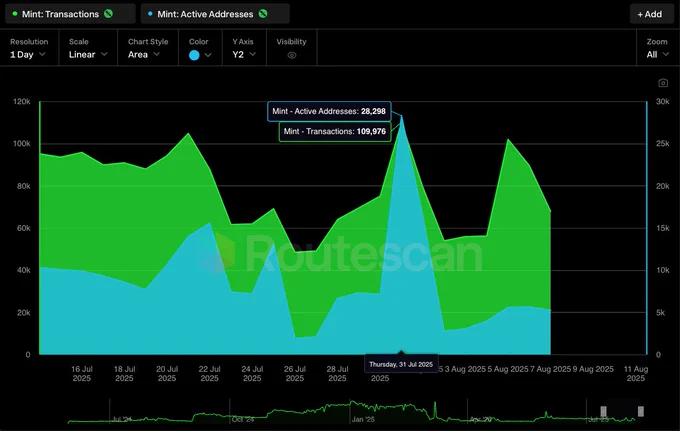Click the blue Color swatch picker
This screenshot has height=431, width=680.
(x=199, y=55)
